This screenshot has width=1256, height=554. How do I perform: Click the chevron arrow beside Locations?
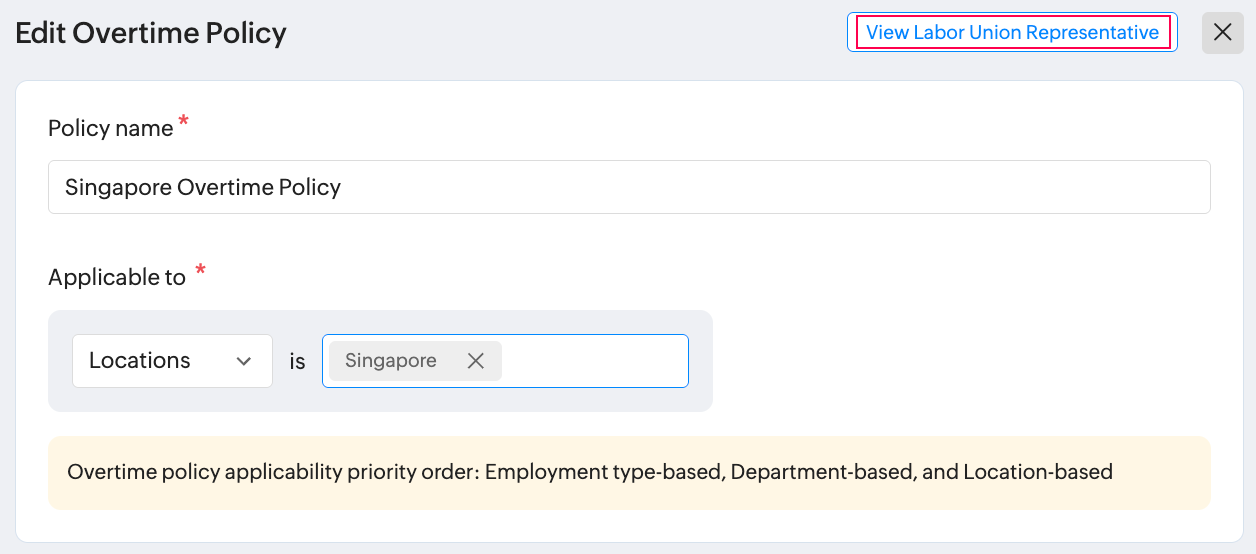243,361
